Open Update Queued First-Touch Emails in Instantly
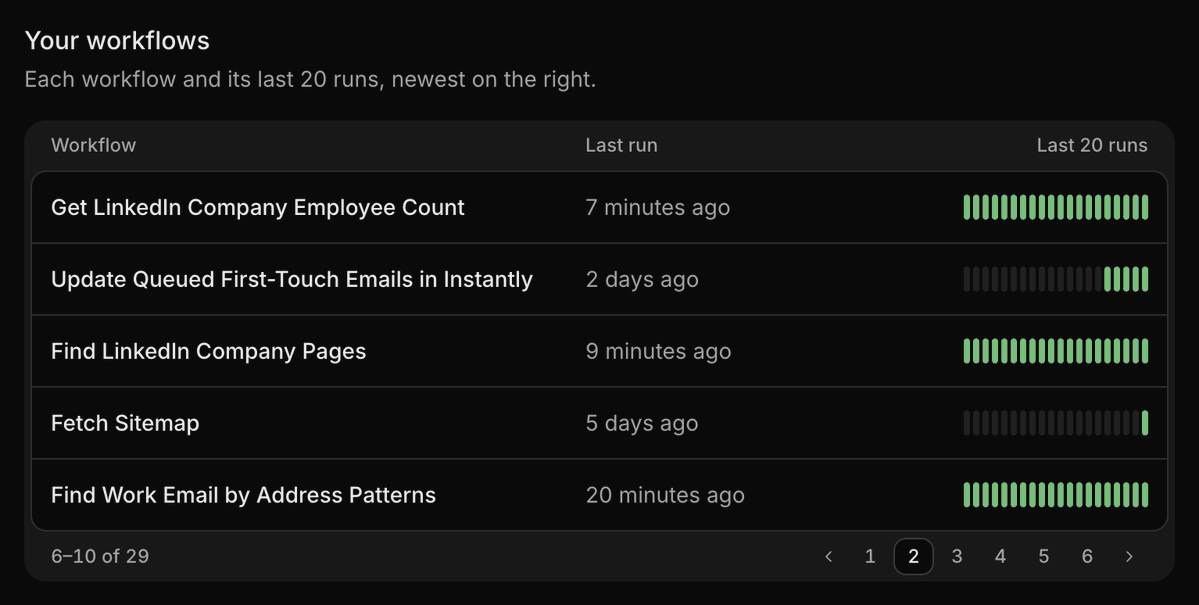Image resolution: width=1199 pixels, height=605 pixels. pos(292,279)
